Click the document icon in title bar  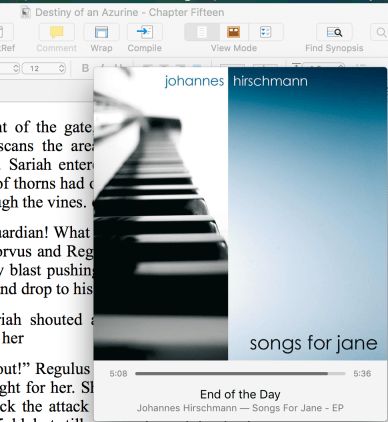click(25, 12)
